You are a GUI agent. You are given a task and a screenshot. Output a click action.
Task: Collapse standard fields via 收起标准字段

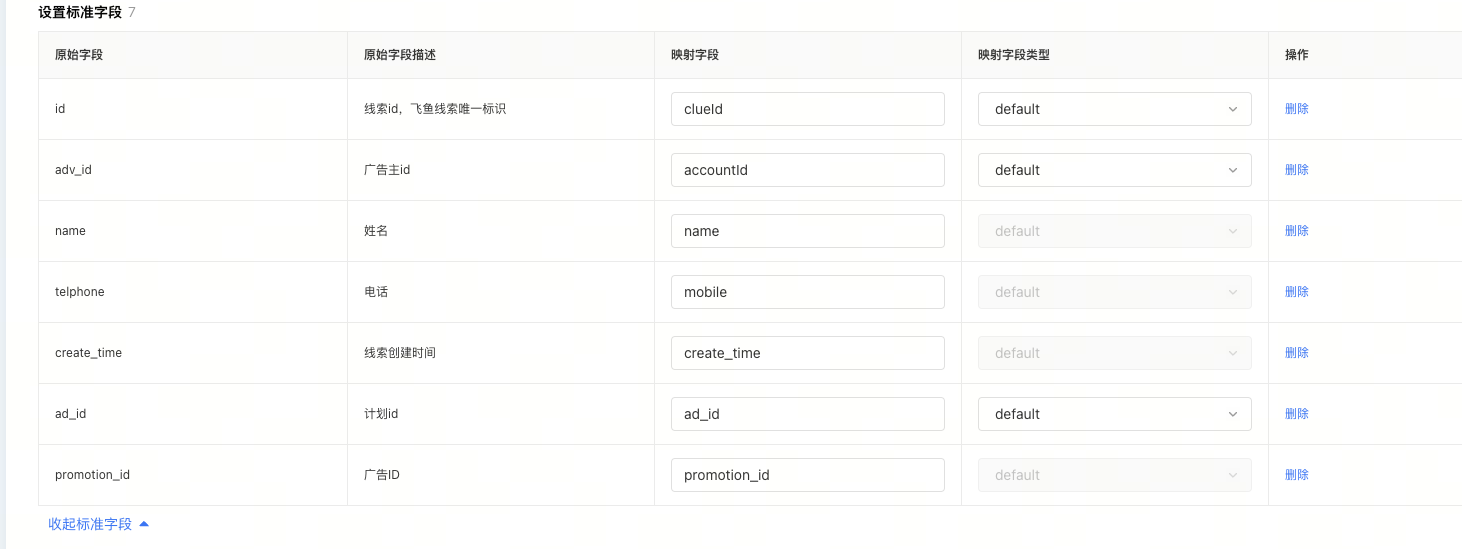tap(90, 524)
